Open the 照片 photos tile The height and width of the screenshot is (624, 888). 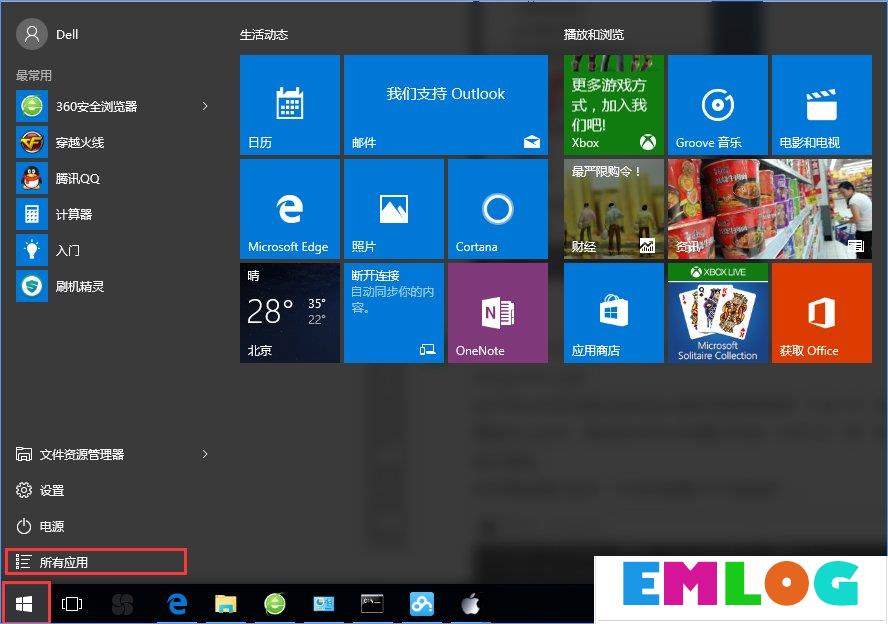click(394, 209)
